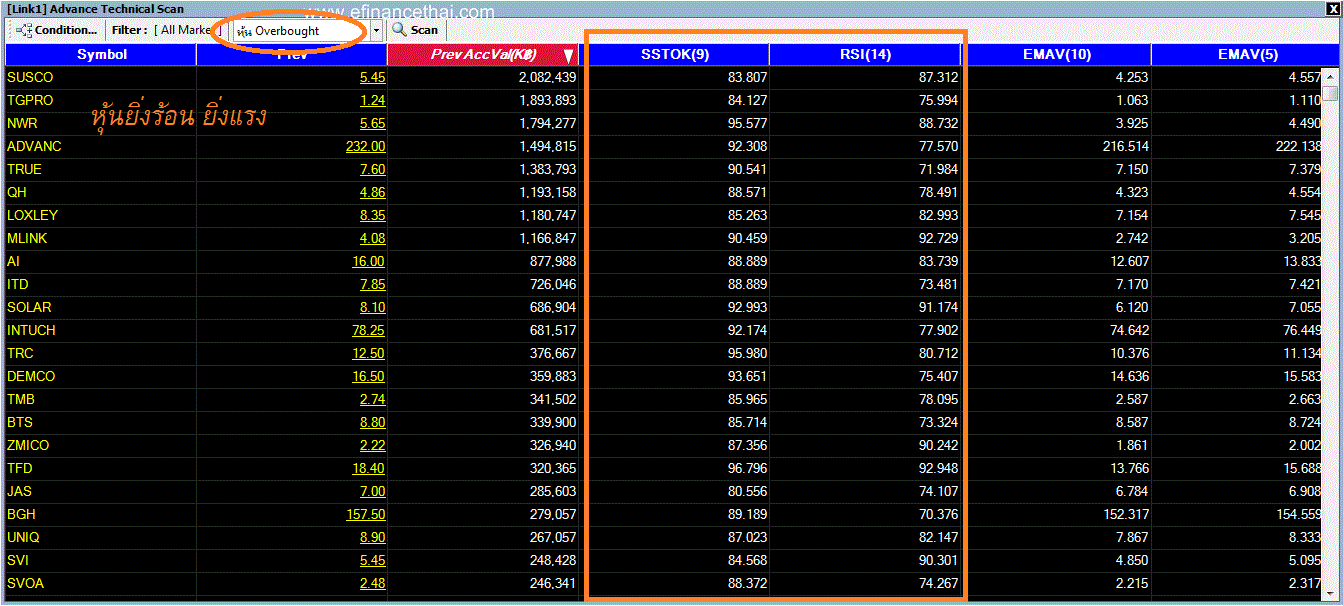Click the SSTOK(9) value 96.796
1344x606 pixels.
point(747,468)
